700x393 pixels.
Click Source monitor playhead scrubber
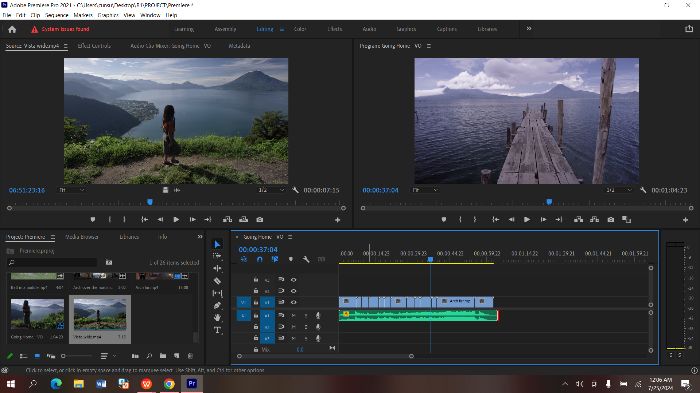coord(150,202)
